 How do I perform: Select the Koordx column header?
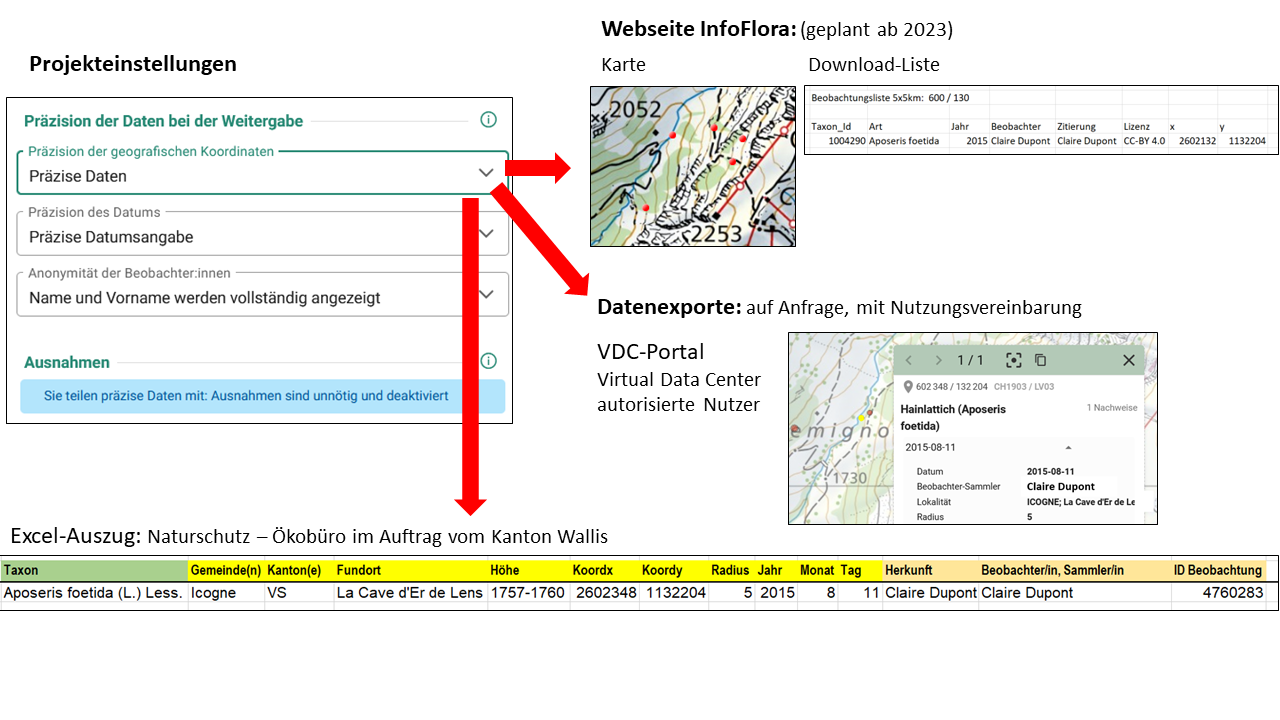(x=604, y=570)
